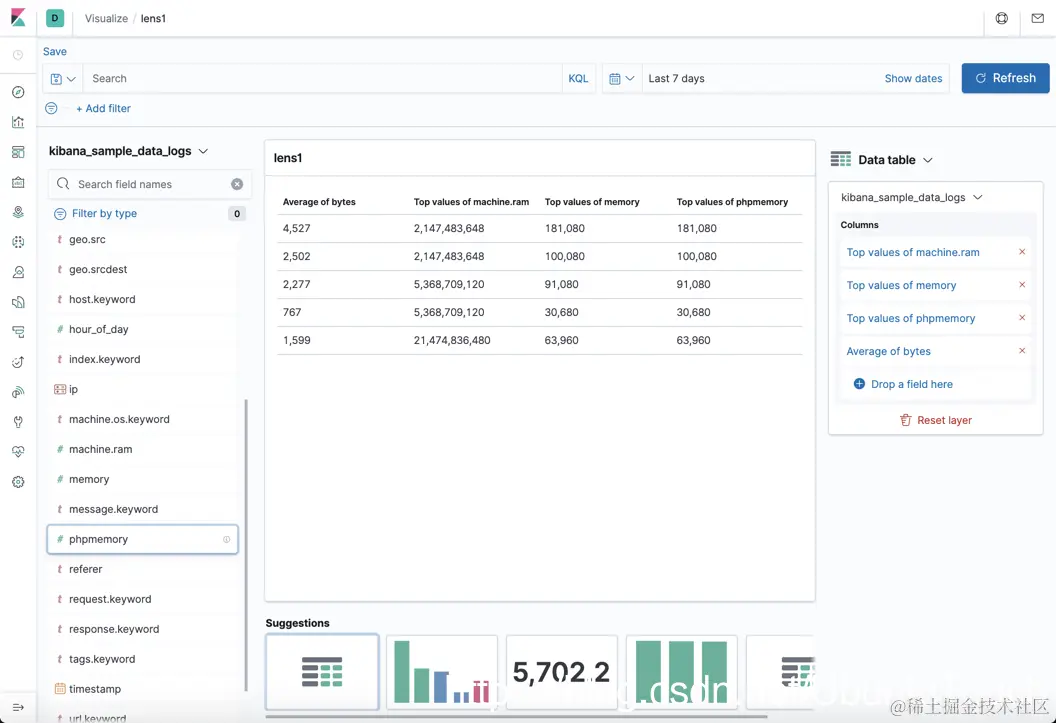1056x723 pixels.
Task: Open Dev Tools icon in sidebar
Action: coord(18,422)
